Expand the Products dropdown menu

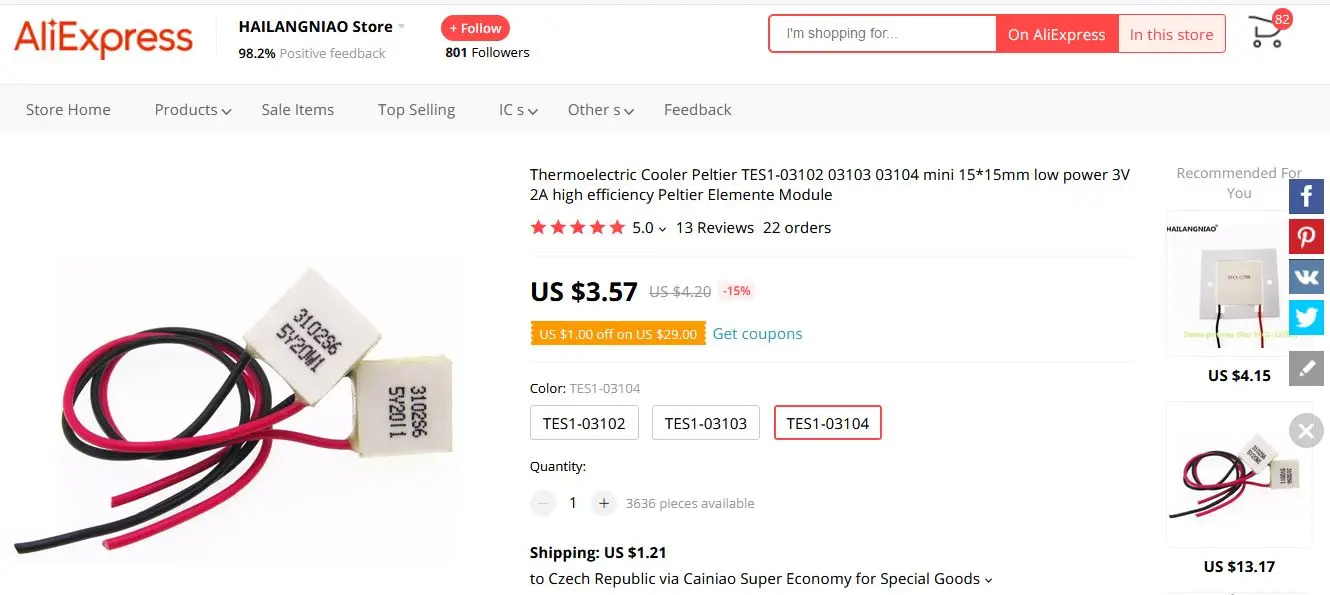coord(193,110)
